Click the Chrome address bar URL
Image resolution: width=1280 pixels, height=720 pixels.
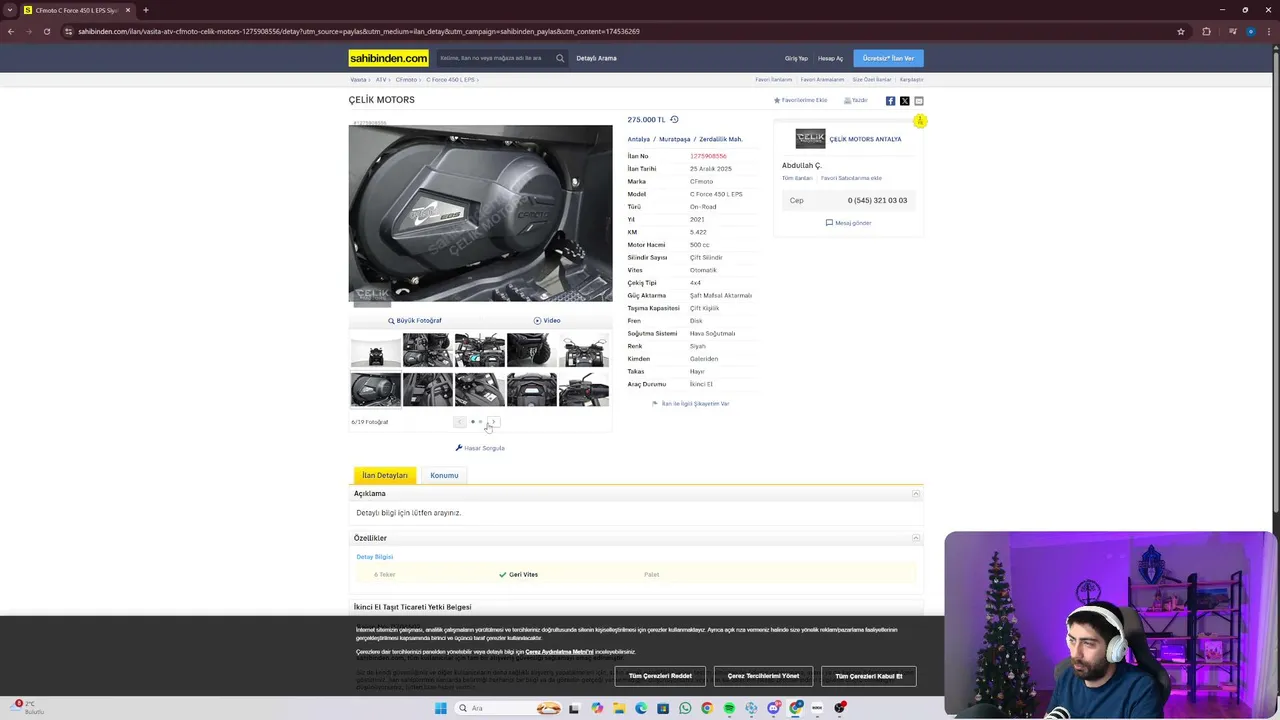tap(359, 31)
